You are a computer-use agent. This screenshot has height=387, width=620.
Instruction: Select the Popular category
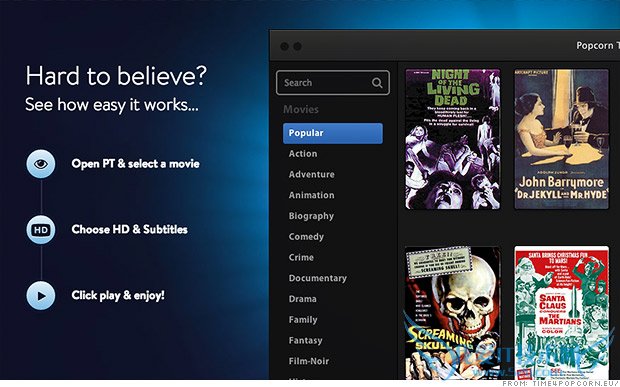pyautogui.click(x=333, y=133)
